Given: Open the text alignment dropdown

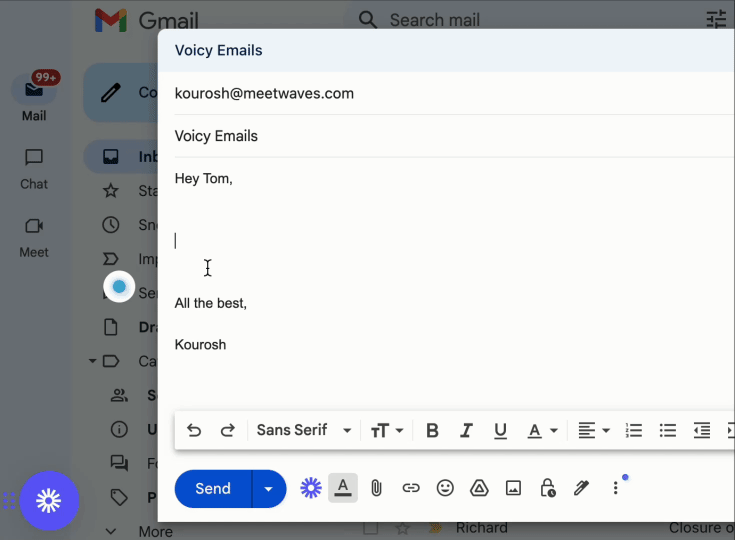Looking at the screenshot, I should [x=593, y=430].
